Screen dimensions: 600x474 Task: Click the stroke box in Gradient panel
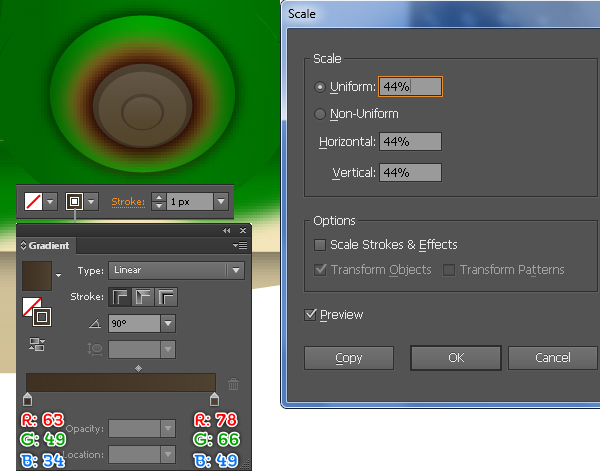[x=42, y=317]
